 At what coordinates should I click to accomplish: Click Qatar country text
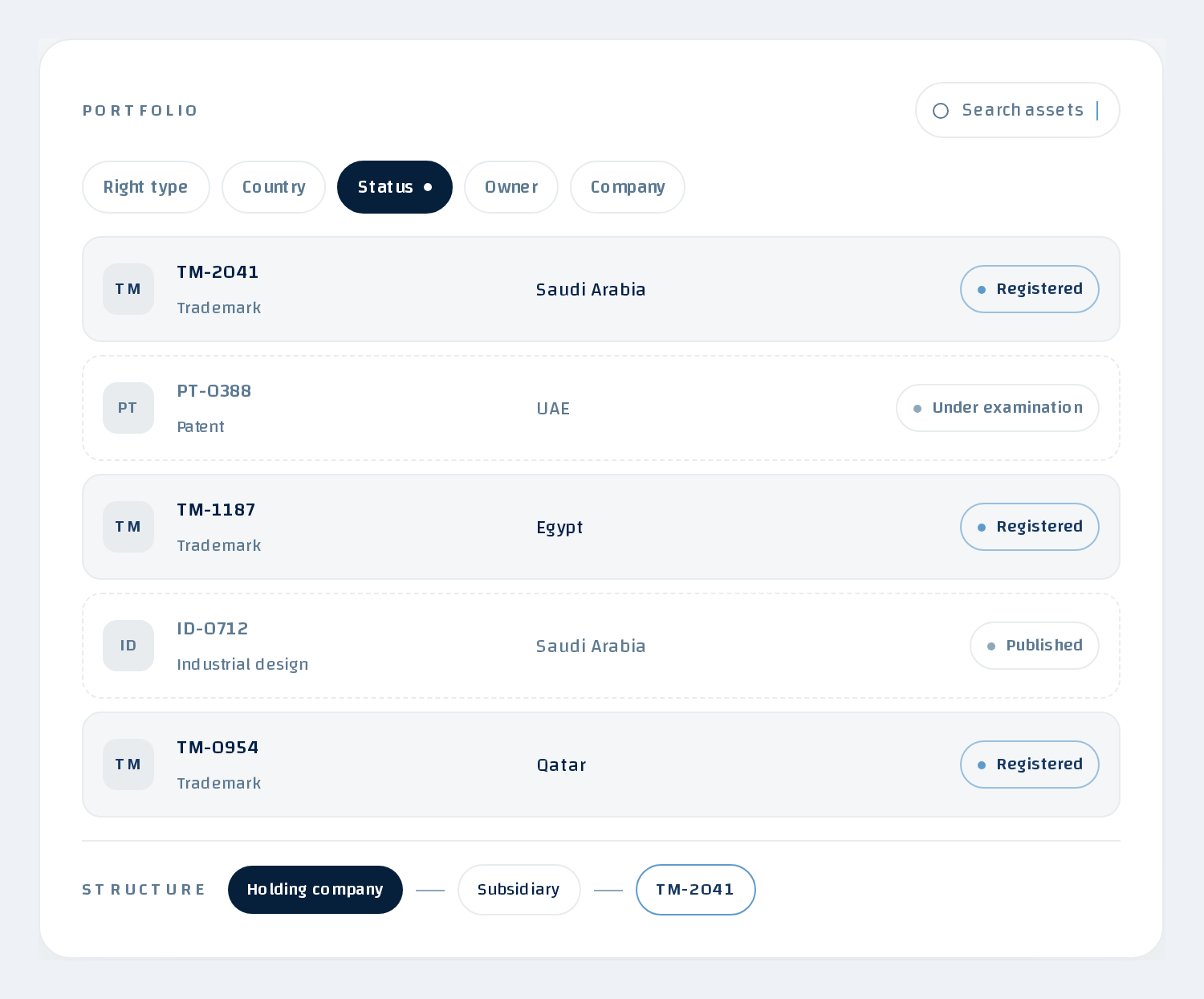(561, 765)
